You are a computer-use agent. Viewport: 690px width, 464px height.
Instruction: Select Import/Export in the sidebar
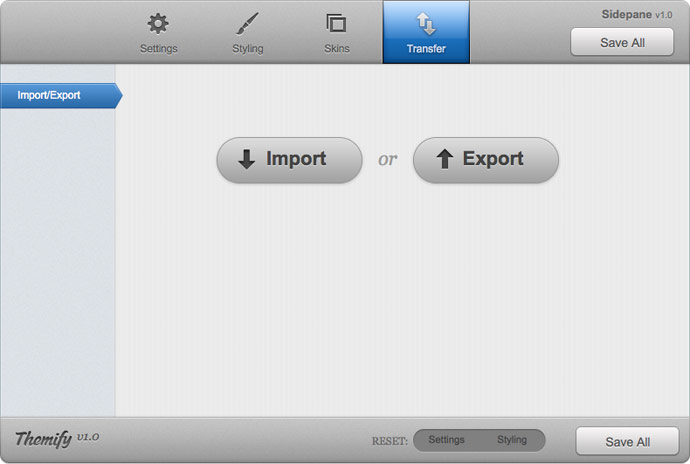(x=61, y=96)
